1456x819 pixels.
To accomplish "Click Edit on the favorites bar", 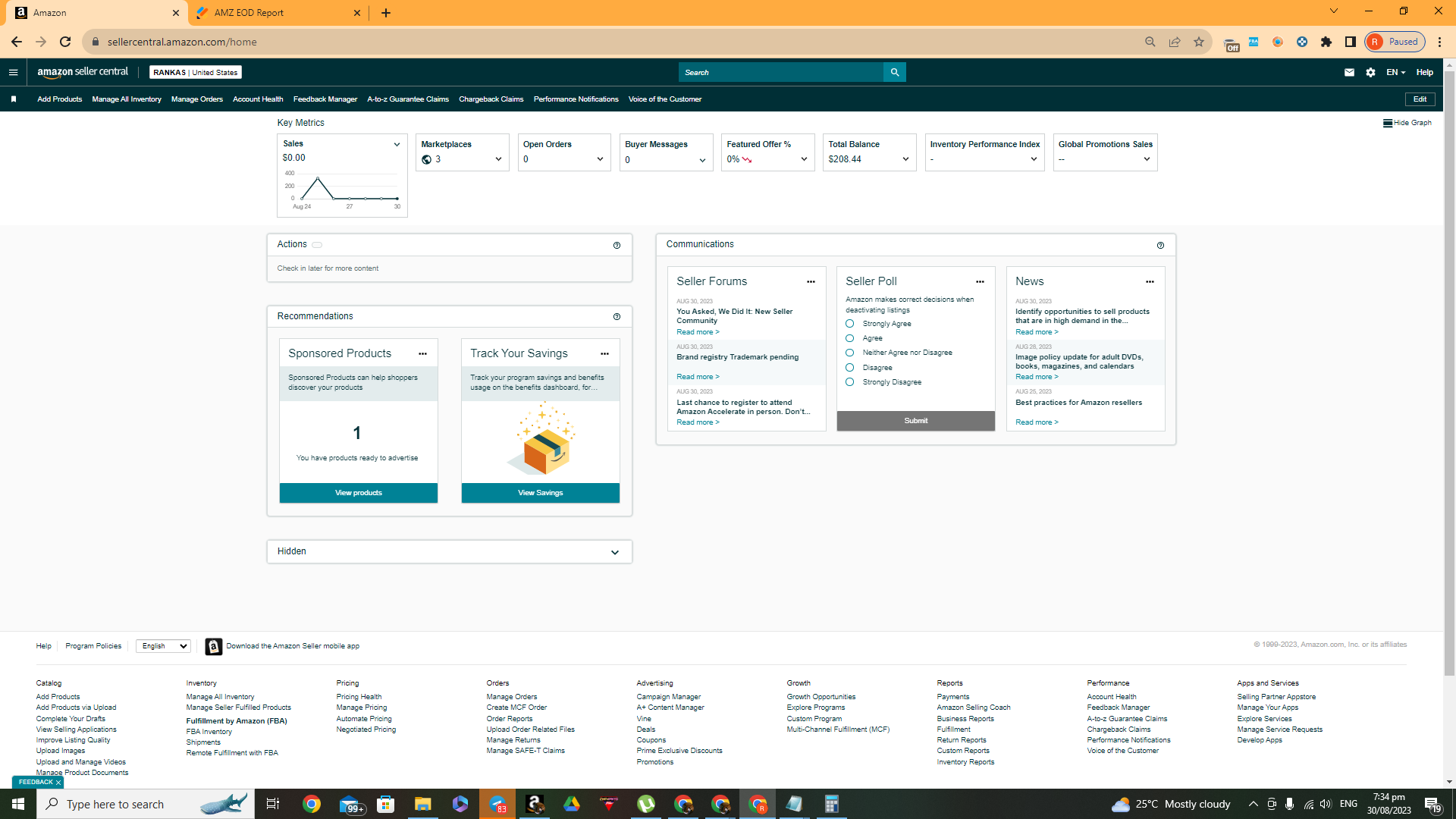I will (1420, 99).
